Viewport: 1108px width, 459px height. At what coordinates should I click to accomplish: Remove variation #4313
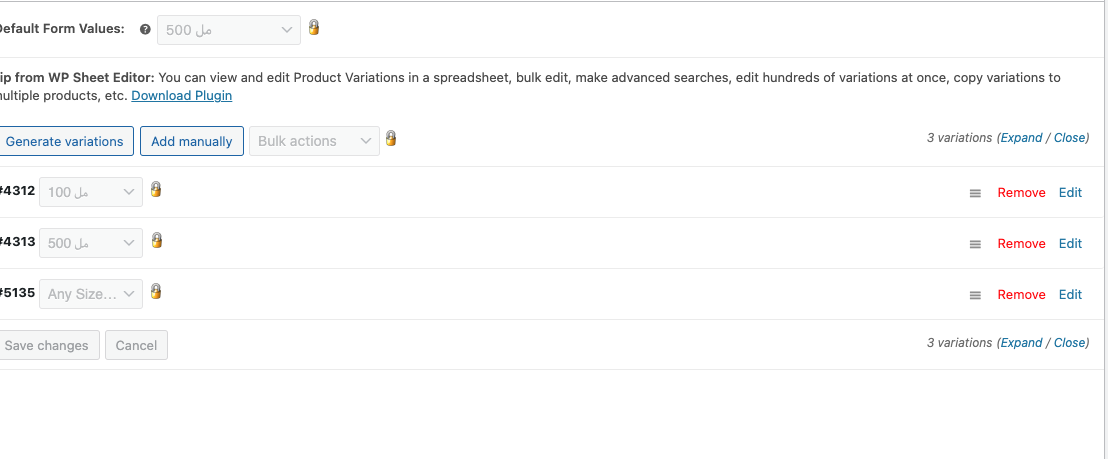(1021, 244)
